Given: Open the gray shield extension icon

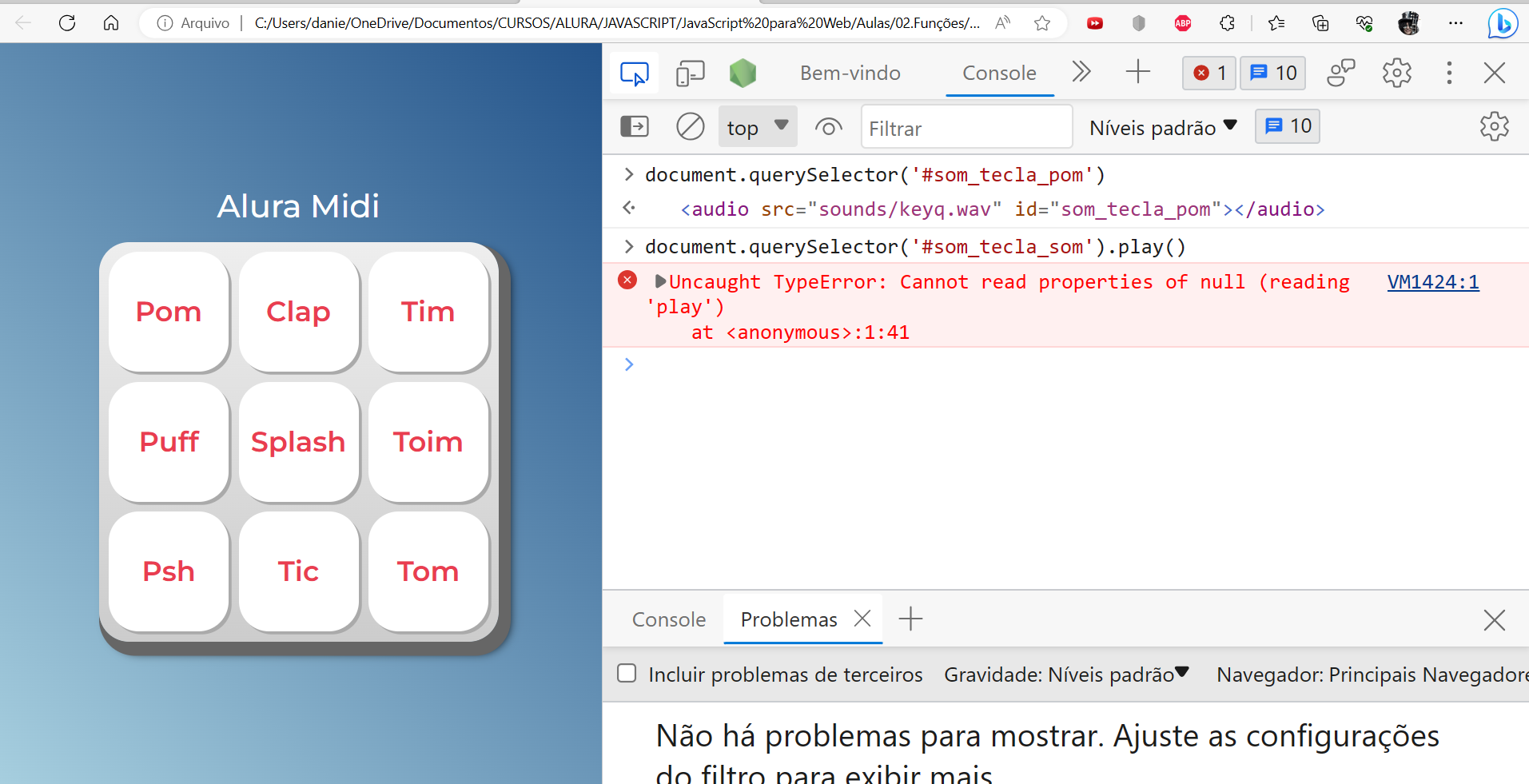Looking at the screenshot, I should (x=1139, y=23).
